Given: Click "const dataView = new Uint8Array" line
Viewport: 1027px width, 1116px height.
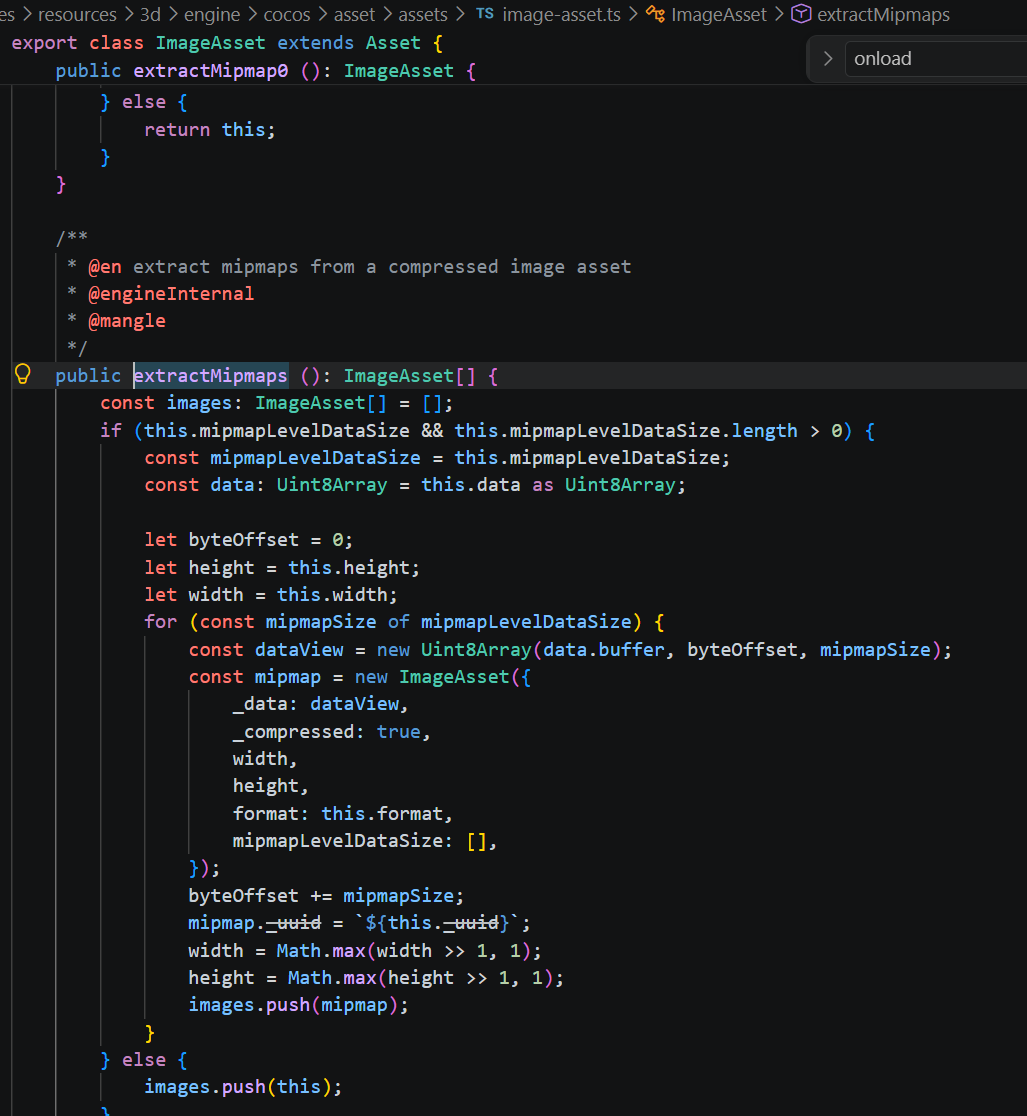Looking at the screenshot, I should (569, 650).
